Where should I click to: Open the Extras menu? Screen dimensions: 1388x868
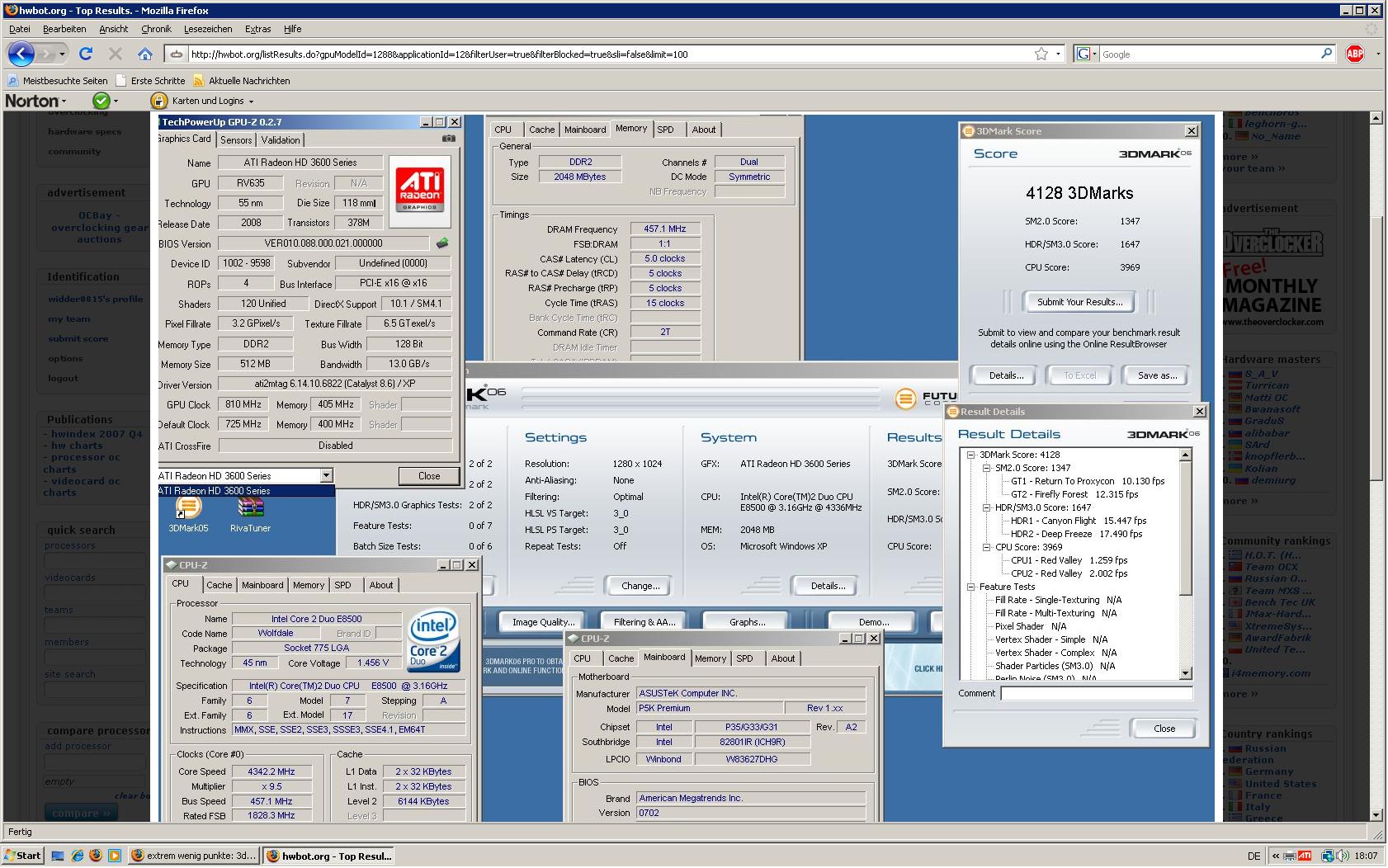pyautogui.click(x=257, y=29)
